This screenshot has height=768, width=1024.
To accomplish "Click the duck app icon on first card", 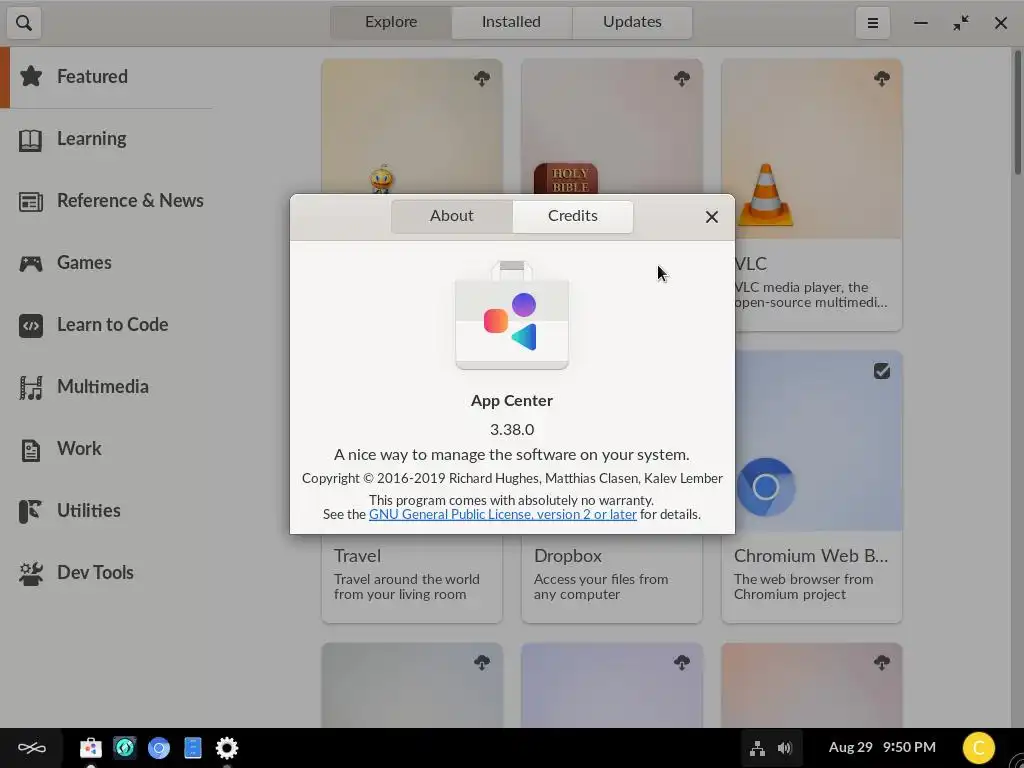I will [381, 178].
